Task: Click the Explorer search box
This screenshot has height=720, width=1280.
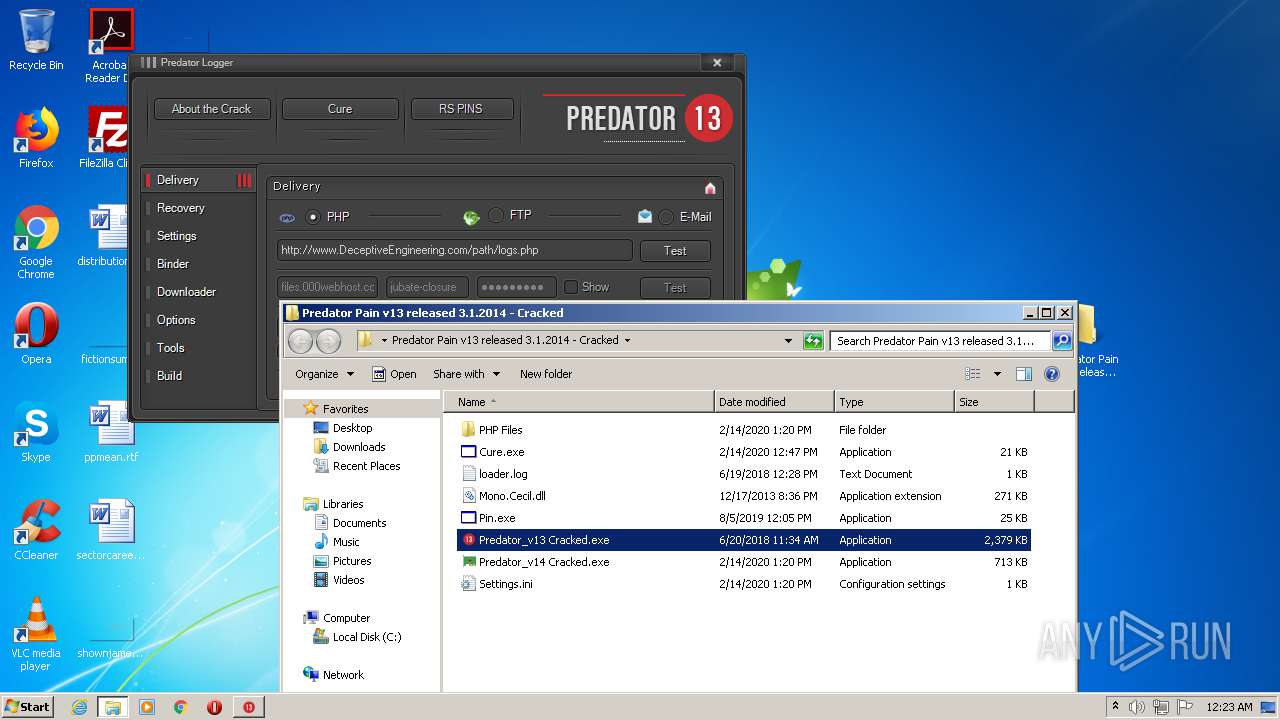Action: click(940, 341)
